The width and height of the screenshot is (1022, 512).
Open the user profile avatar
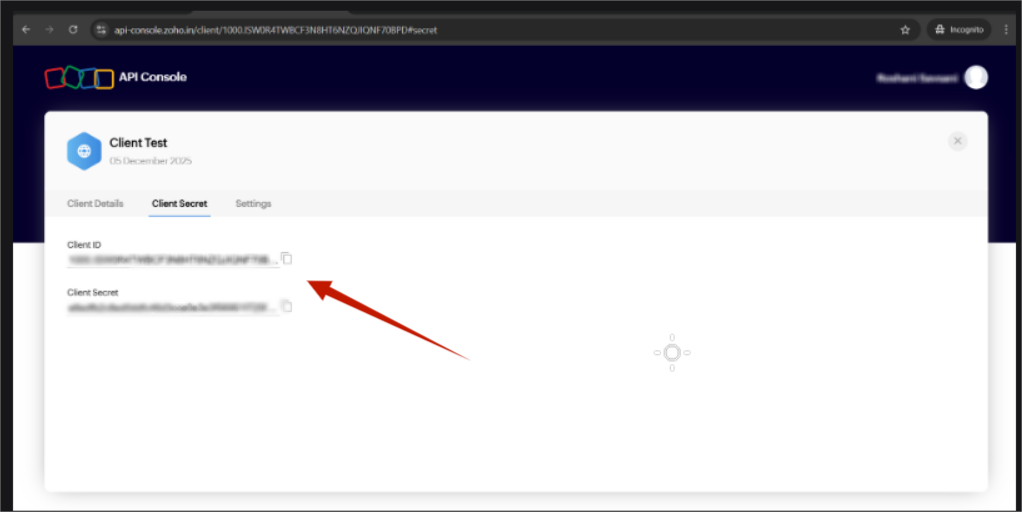pos(975,78)
